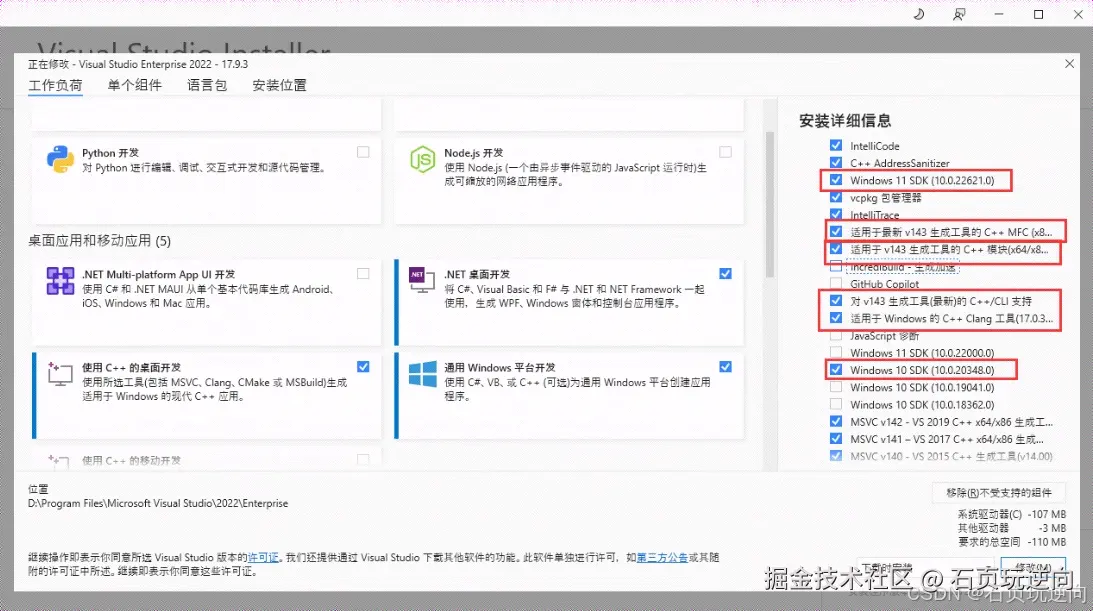Image resolution: width=1093 pixels, height=611 pixels.
Task: Click the Node.js hexagon icon
Action: click(419, 158)
